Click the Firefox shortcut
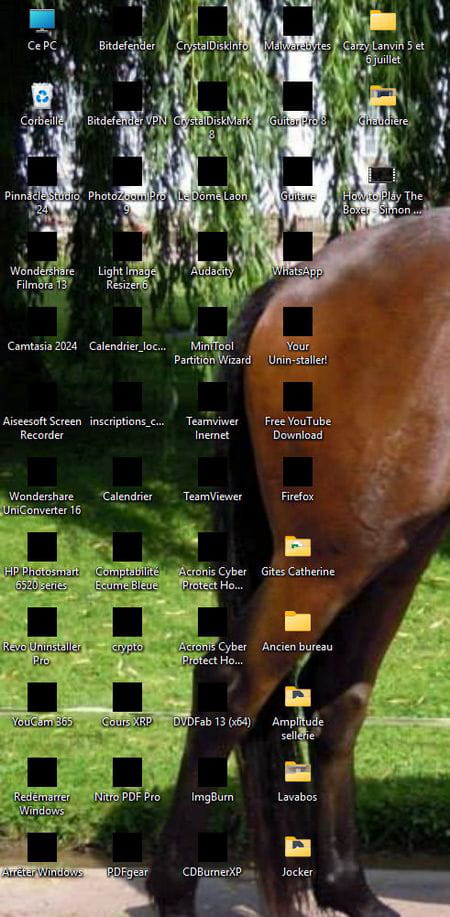This screenshot has width=450, height=917. click(297, 472)
